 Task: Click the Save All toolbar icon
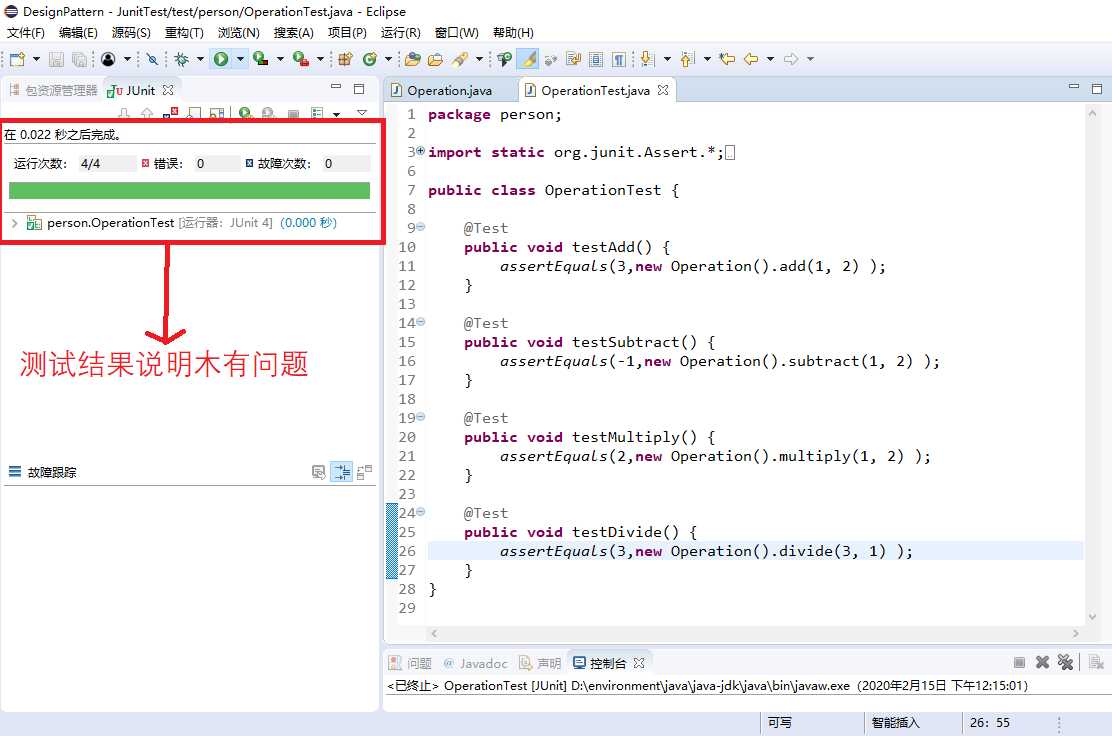[x=79, y=60]
